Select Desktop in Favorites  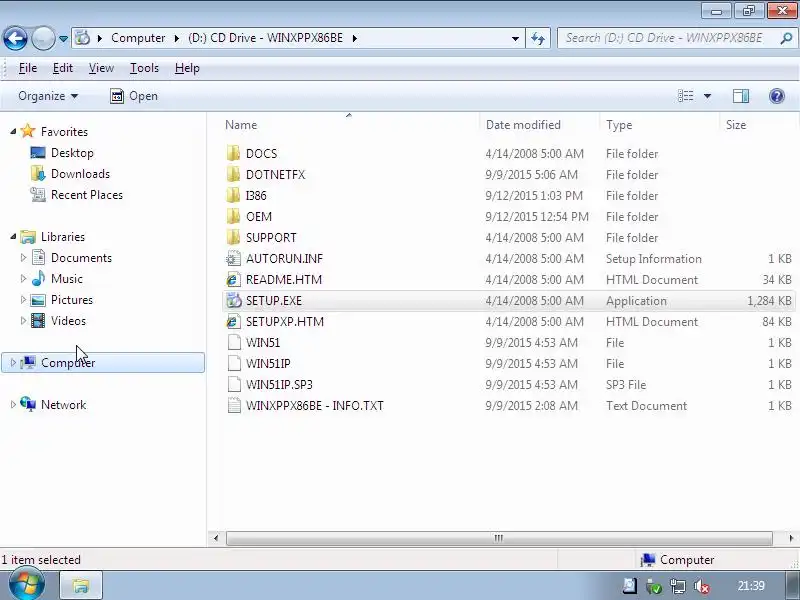72,153
